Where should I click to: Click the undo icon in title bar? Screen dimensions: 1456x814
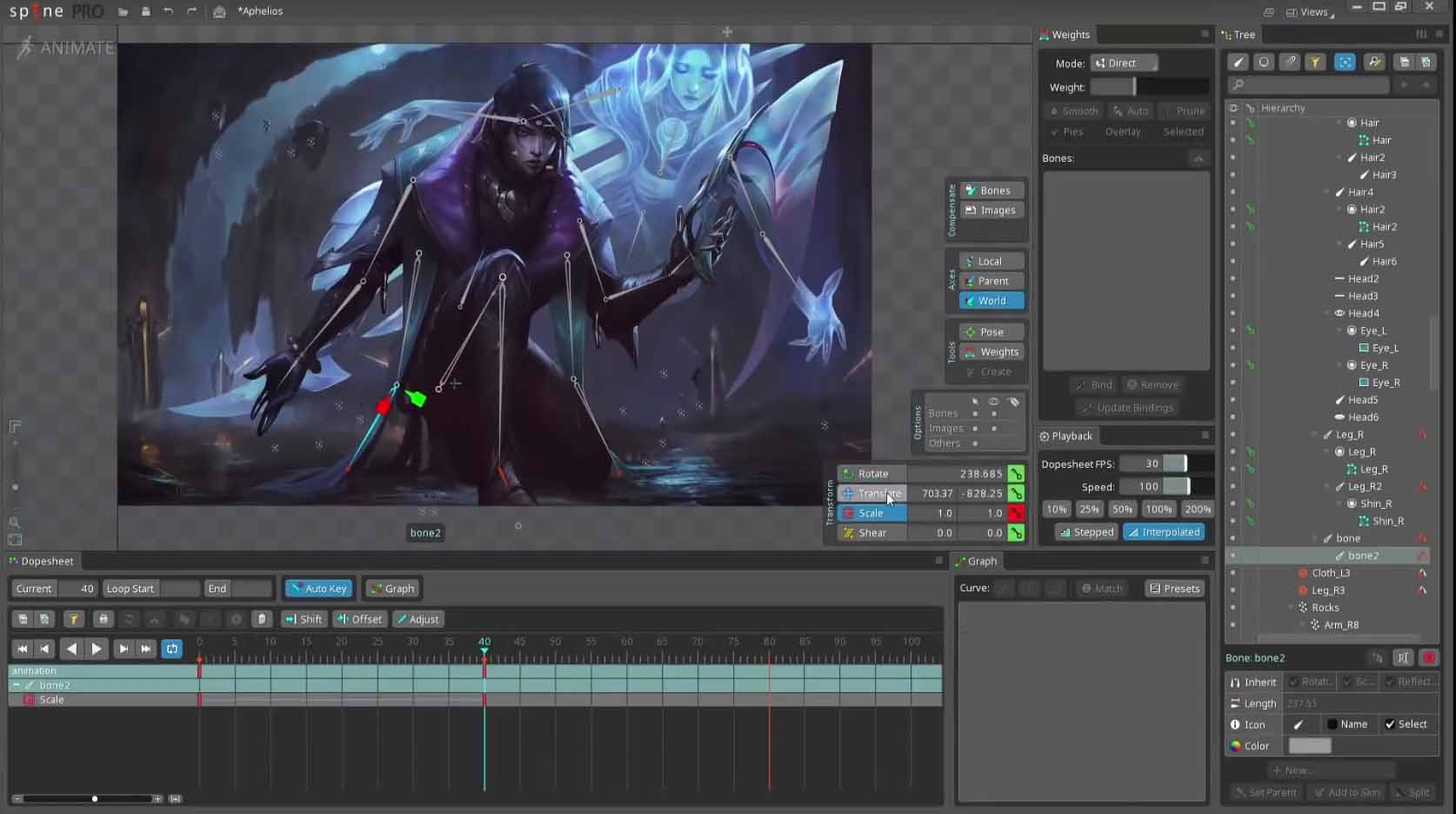point(168,11)
